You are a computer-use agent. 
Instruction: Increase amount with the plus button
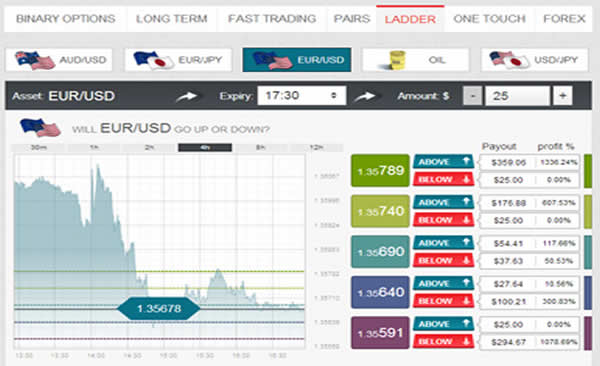coord(562,96)
